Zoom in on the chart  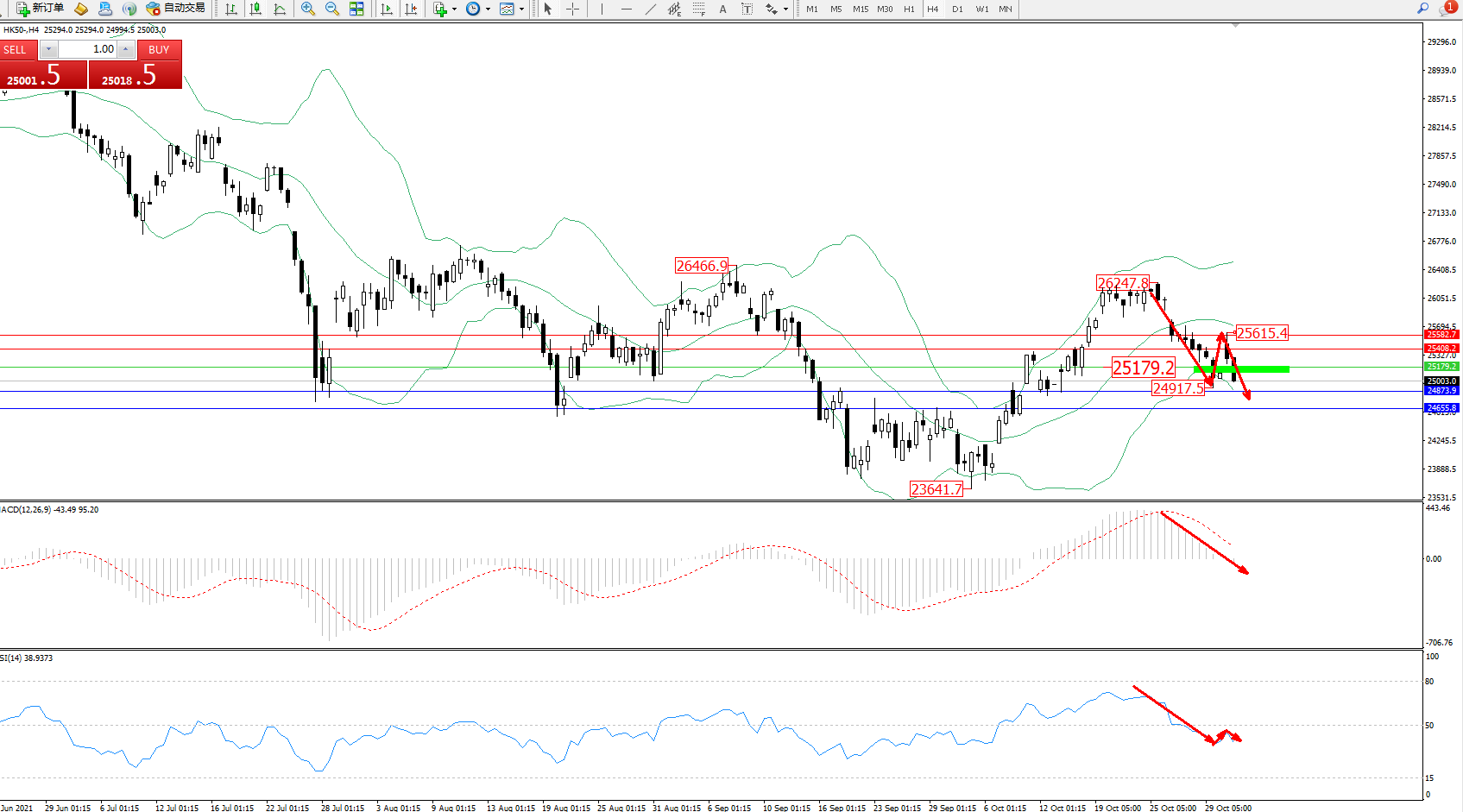(x=307, y=9)
